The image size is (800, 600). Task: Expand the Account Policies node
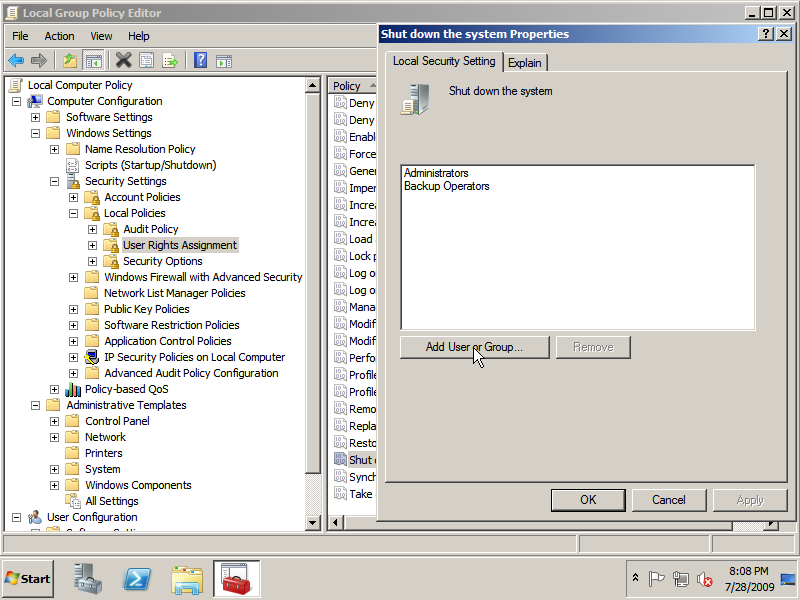point(73,197)
